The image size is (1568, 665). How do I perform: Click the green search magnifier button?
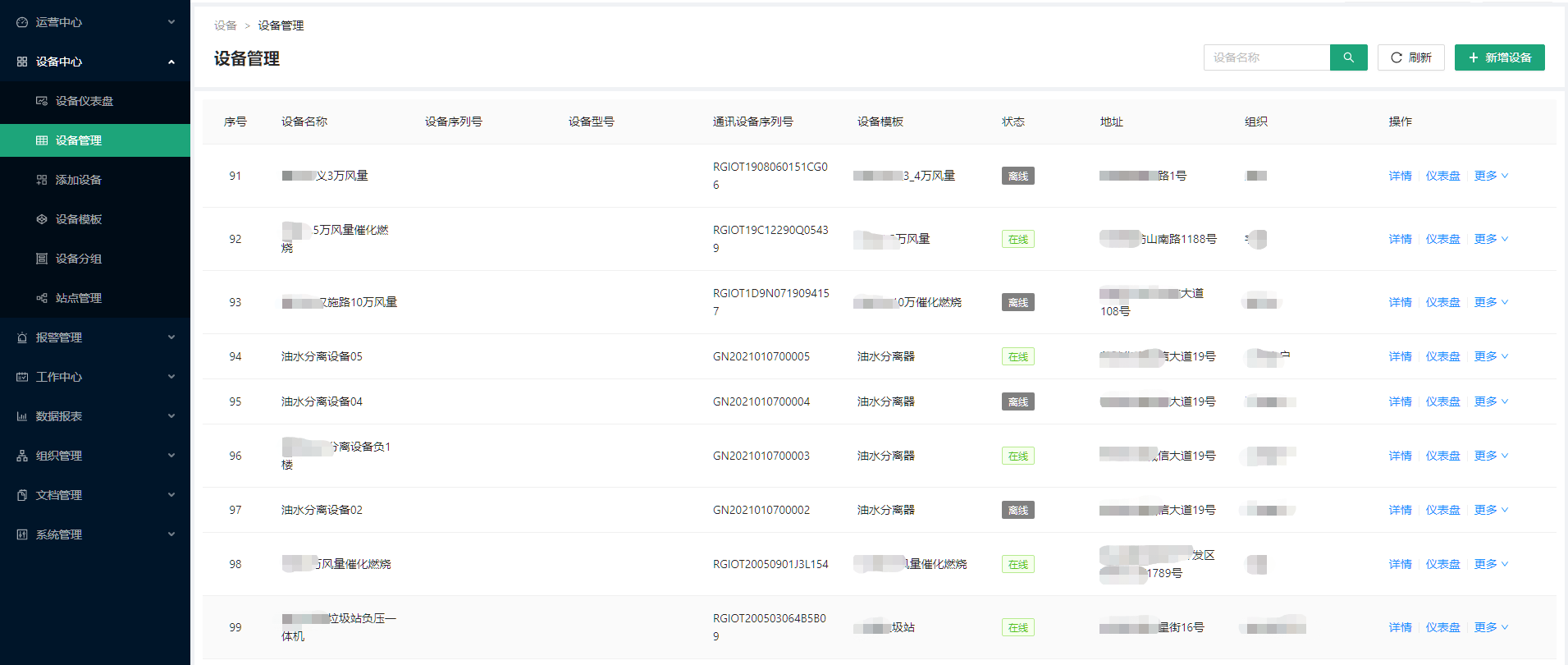coord(1348,57)
